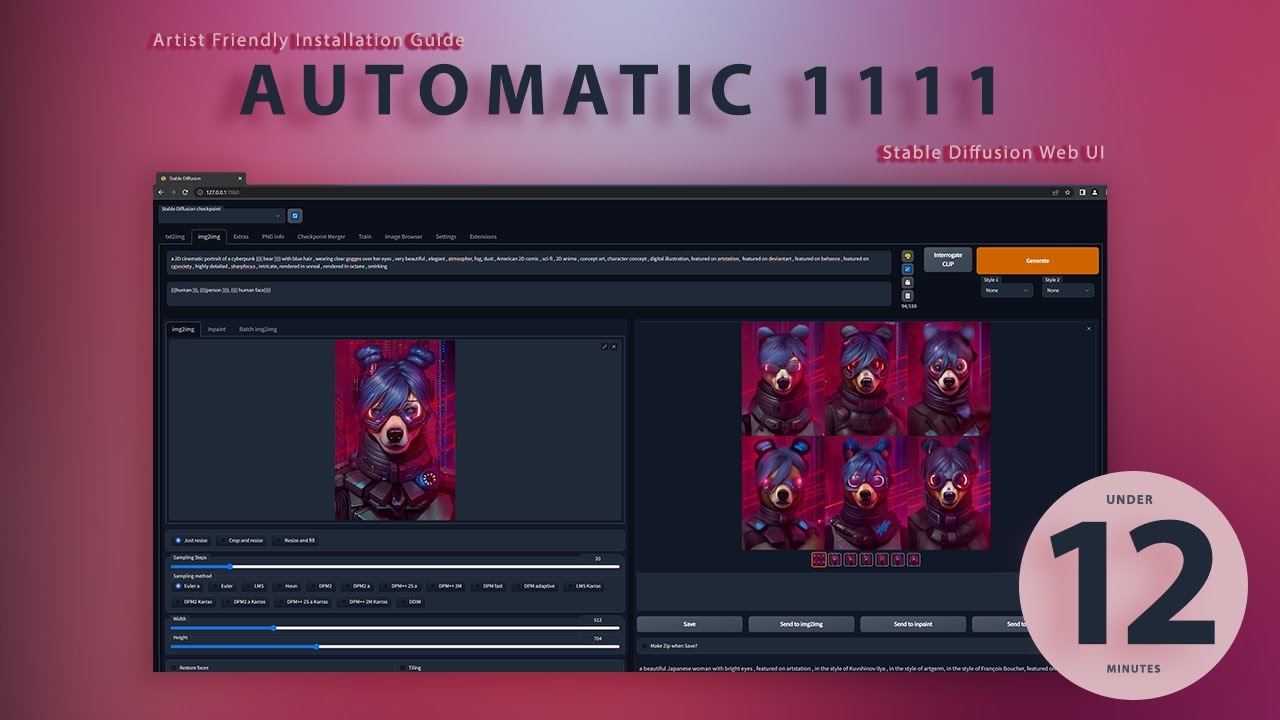Switch to the Batch img2img sub-tab

point(258,329)
